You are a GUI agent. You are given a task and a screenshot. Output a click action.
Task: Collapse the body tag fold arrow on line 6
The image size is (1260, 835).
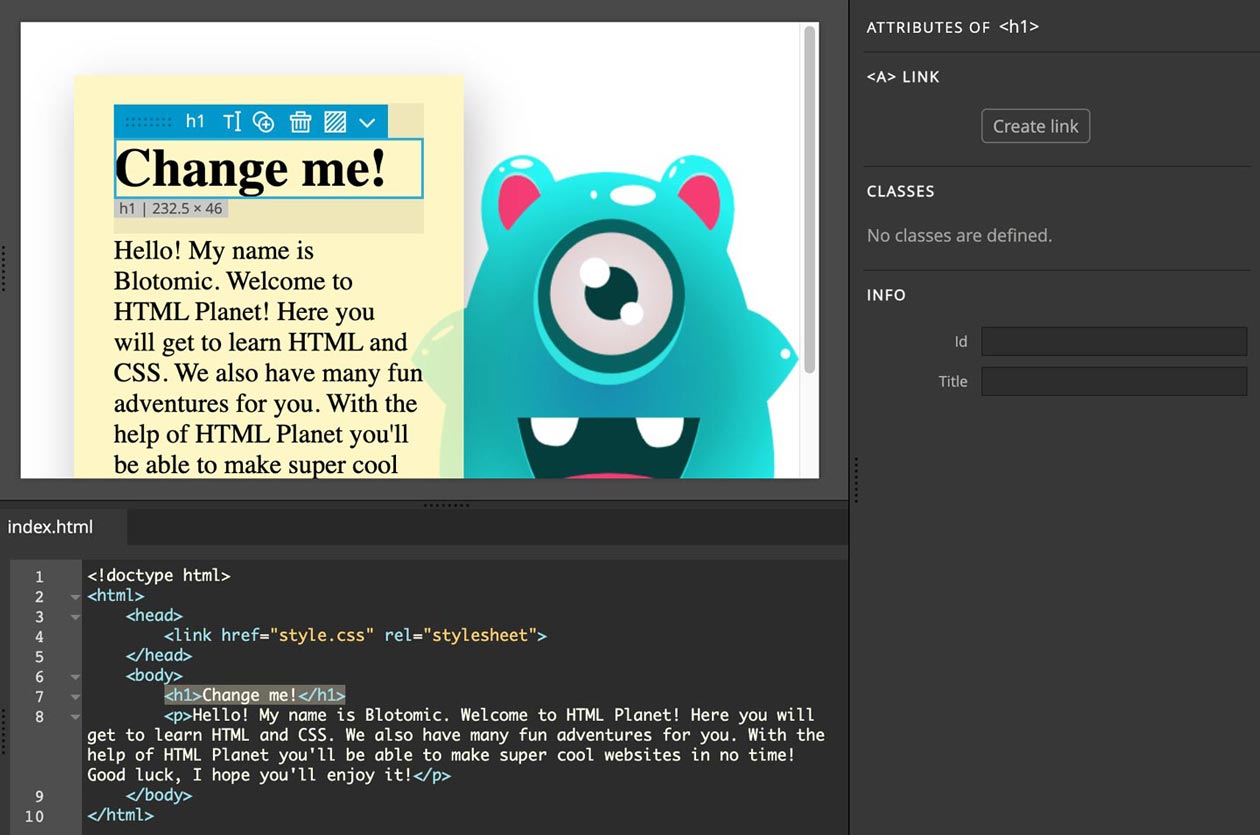tap(75, 677)
